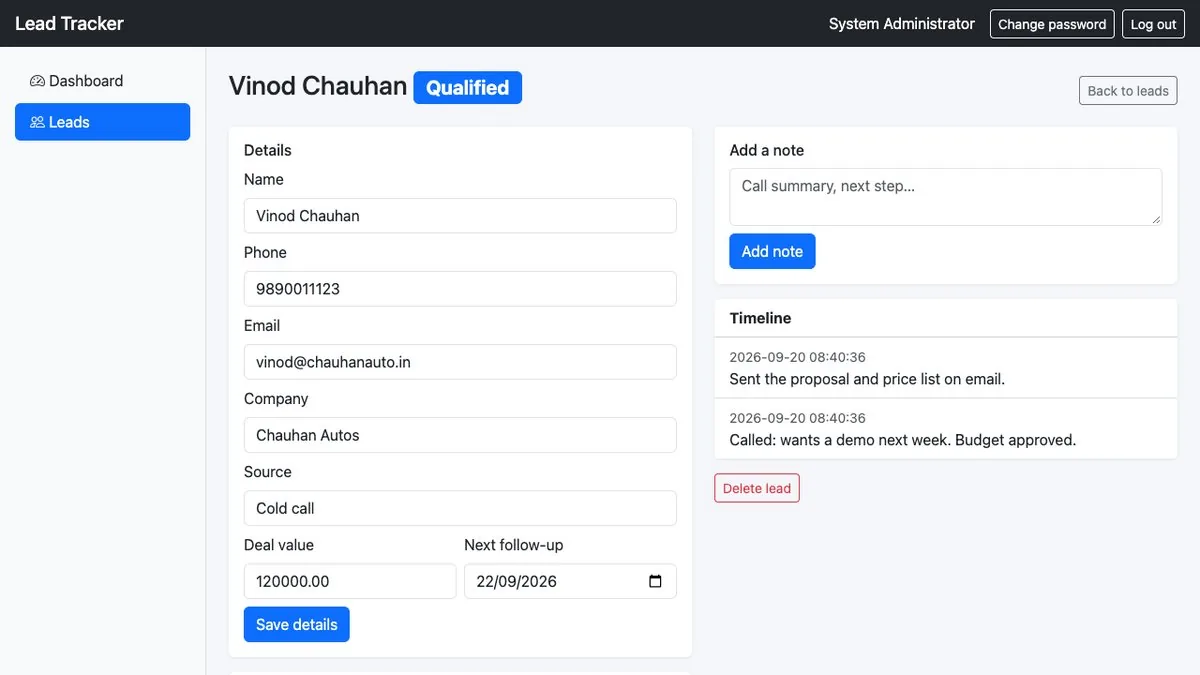Click the Source field label

coord(268,472)
